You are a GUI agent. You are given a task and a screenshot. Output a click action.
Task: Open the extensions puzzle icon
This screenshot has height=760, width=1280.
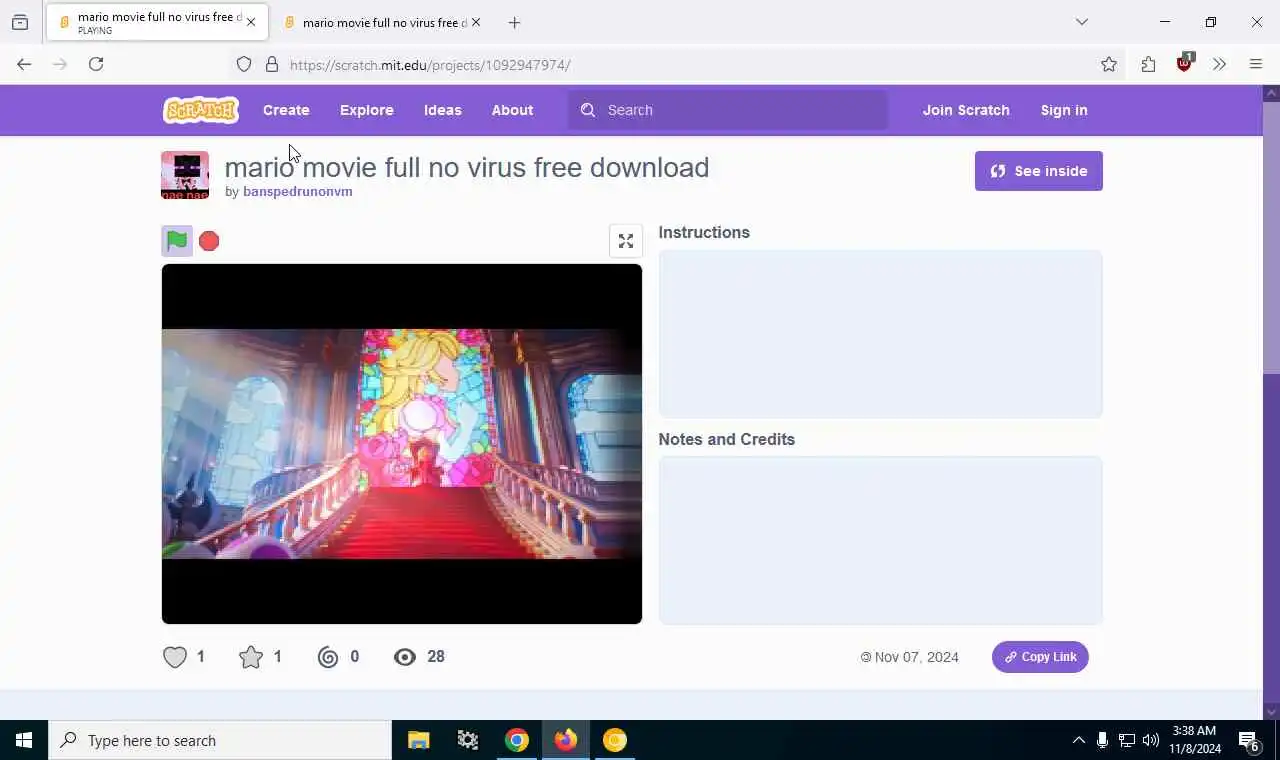(x=1148, y=65)
